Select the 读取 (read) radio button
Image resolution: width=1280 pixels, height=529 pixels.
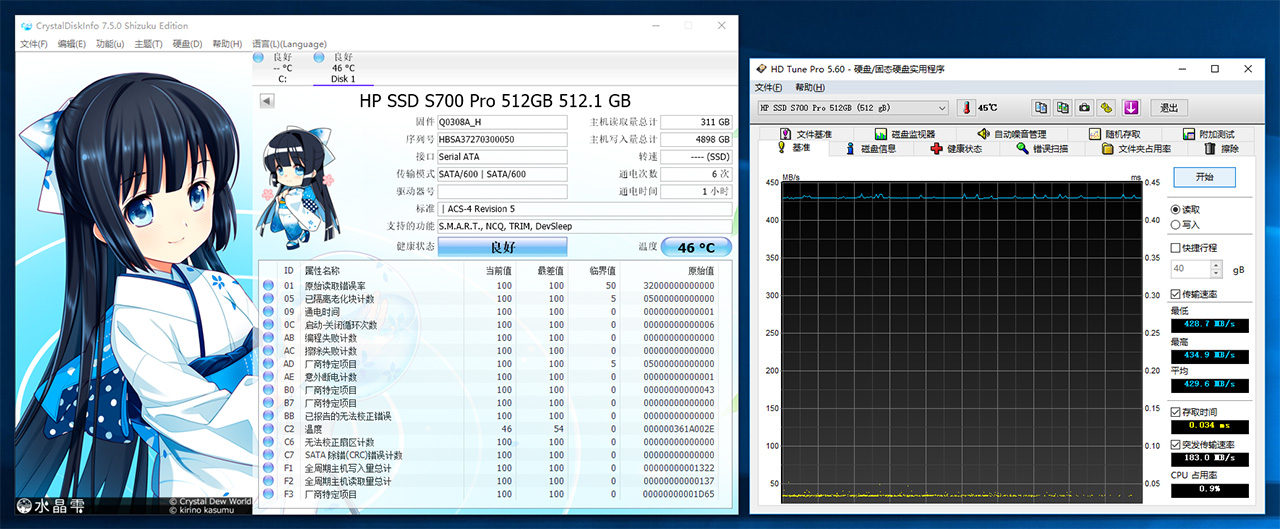tap(1176, 209)
